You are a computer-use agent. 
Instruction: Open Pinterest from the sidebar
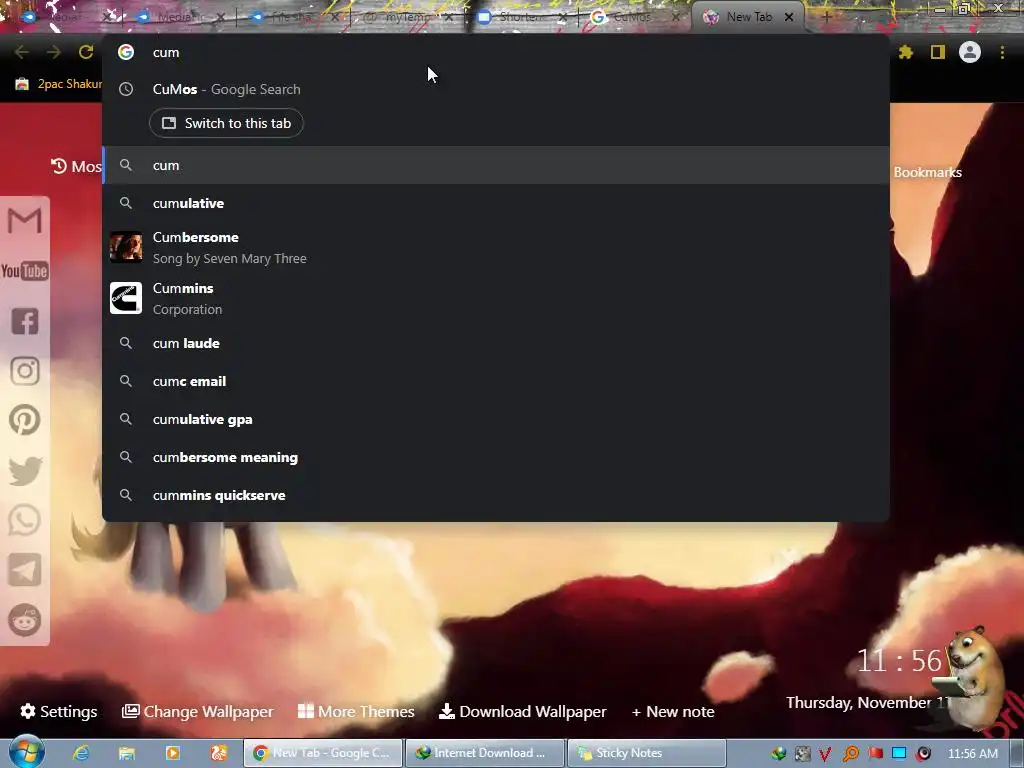coord(25,420)
